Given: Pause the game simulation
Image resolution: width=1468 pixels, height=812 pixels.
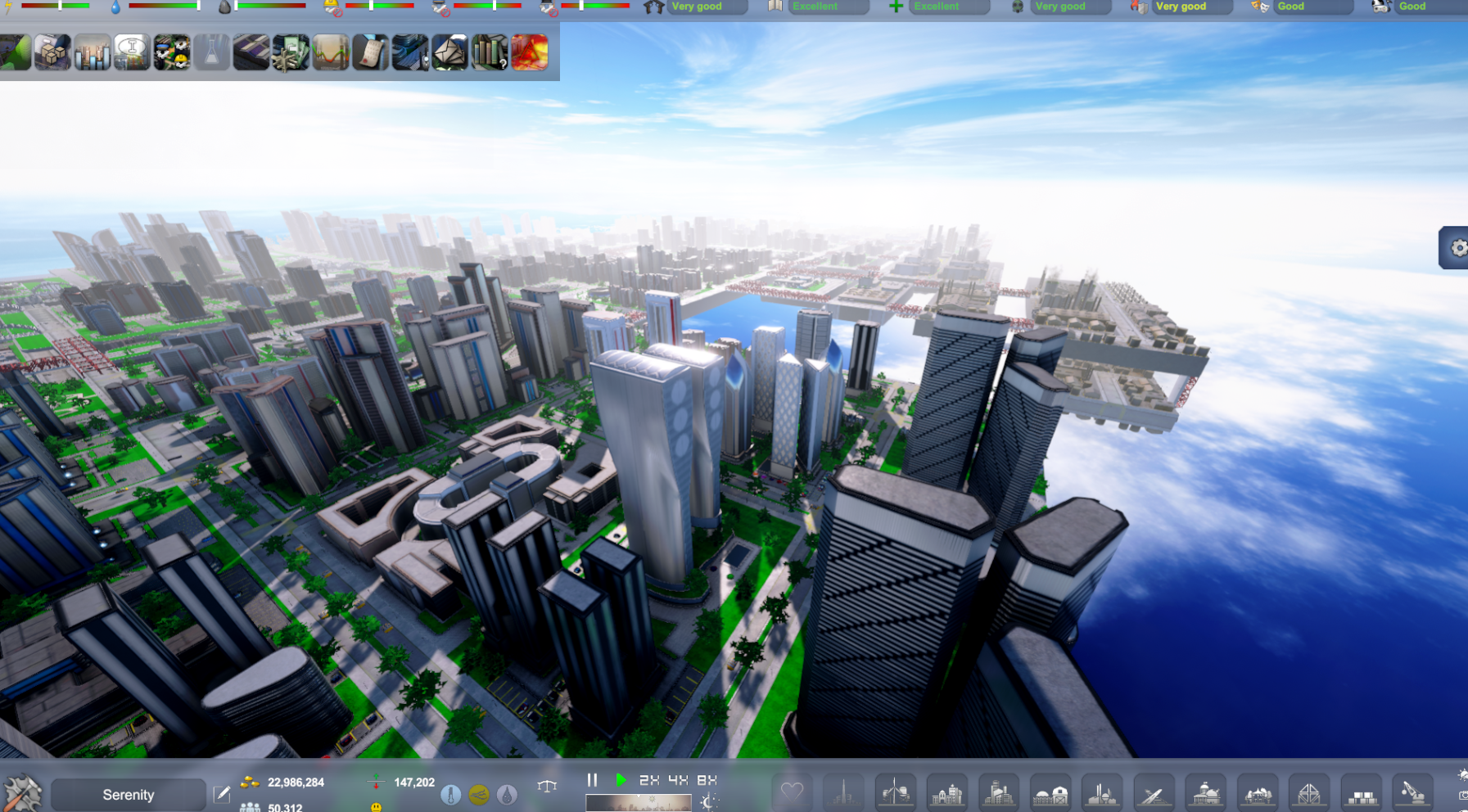Looking at the screenshot, I should (592, 780).
